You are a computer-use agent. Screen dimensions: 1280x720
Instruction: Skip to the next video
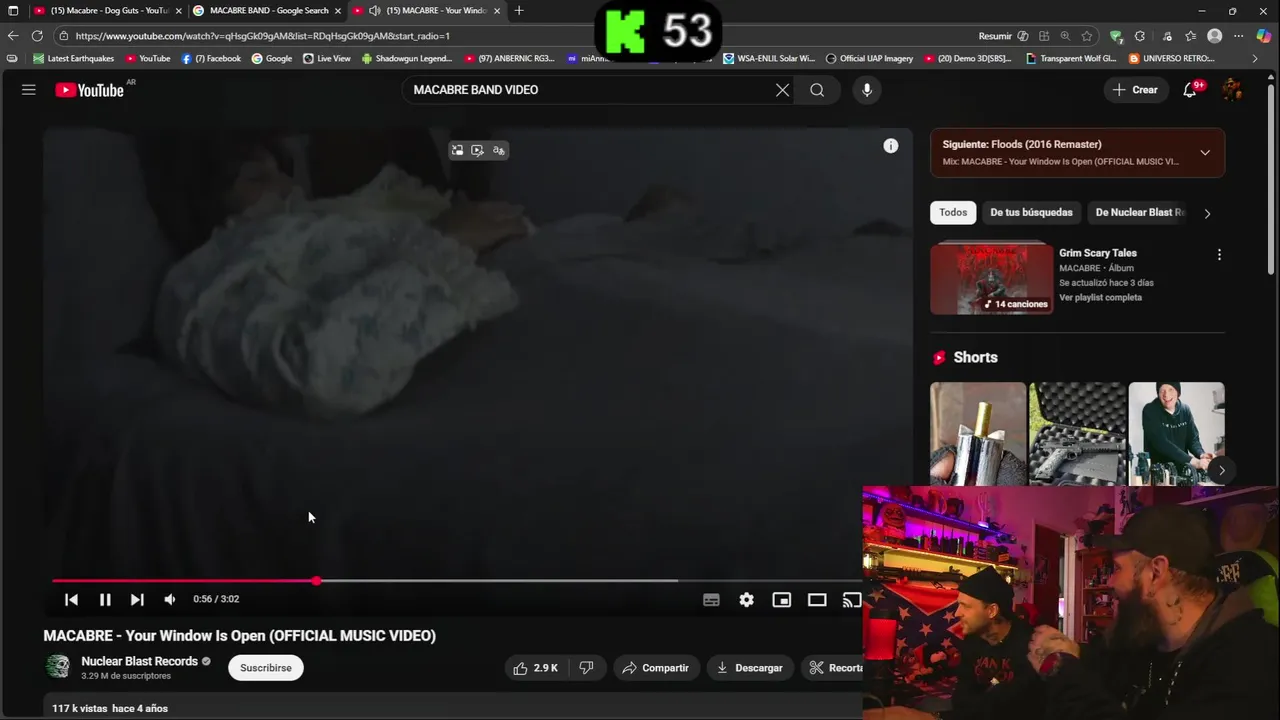pyautogui.click(x=137, y=599)
